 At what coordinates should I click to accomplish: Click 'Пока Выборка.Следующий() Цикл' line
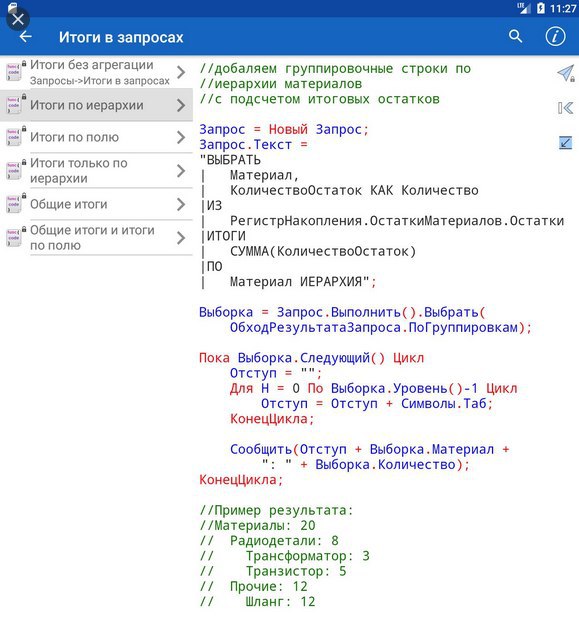[311, 358]
